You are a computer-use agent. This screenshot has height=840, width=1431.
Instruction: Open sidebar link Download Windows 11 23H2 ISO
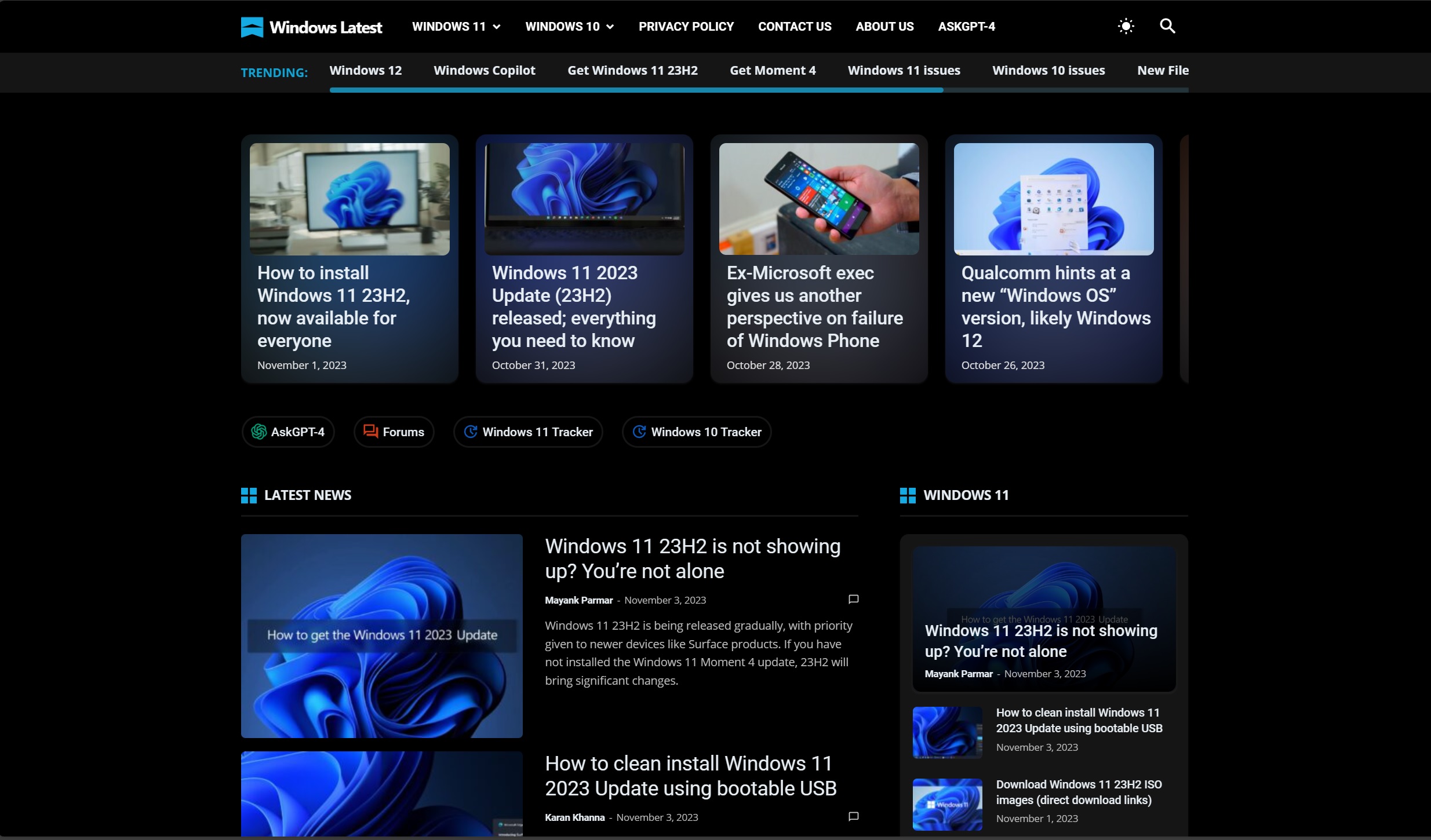(x=1079, y=792)
